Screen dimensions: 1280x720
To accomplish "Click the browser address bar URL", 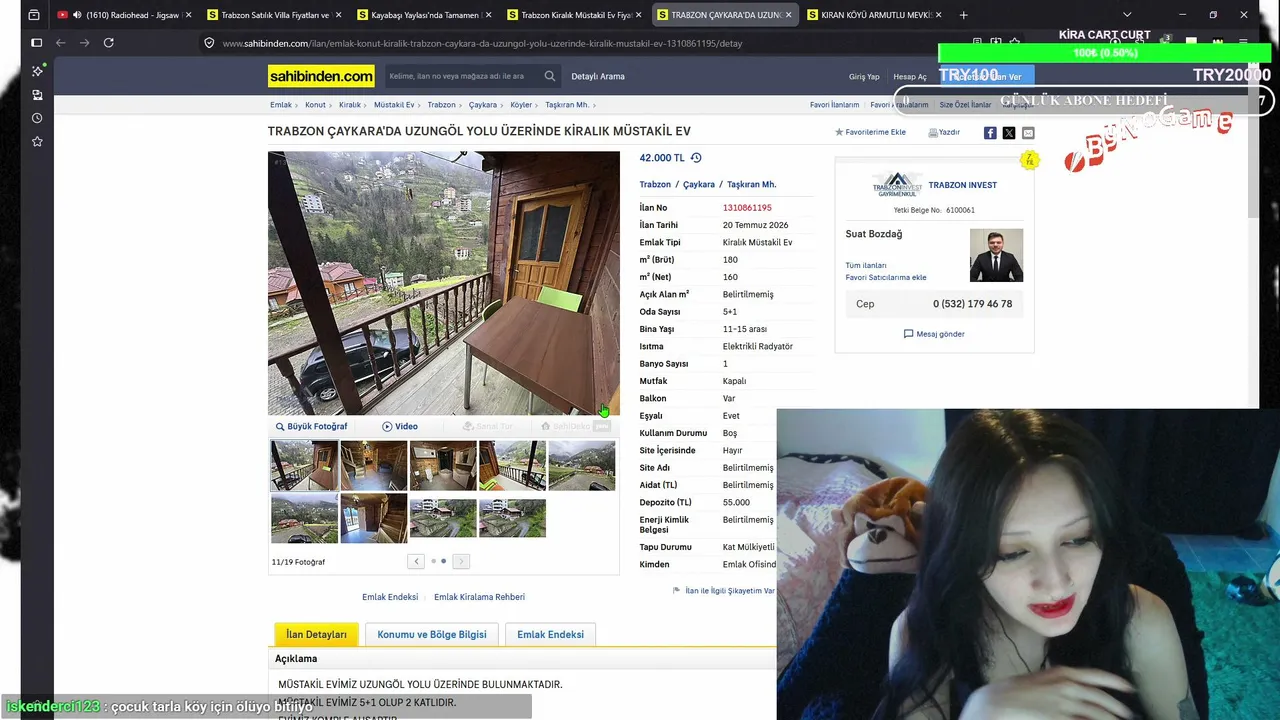I will tap(483, 43).
